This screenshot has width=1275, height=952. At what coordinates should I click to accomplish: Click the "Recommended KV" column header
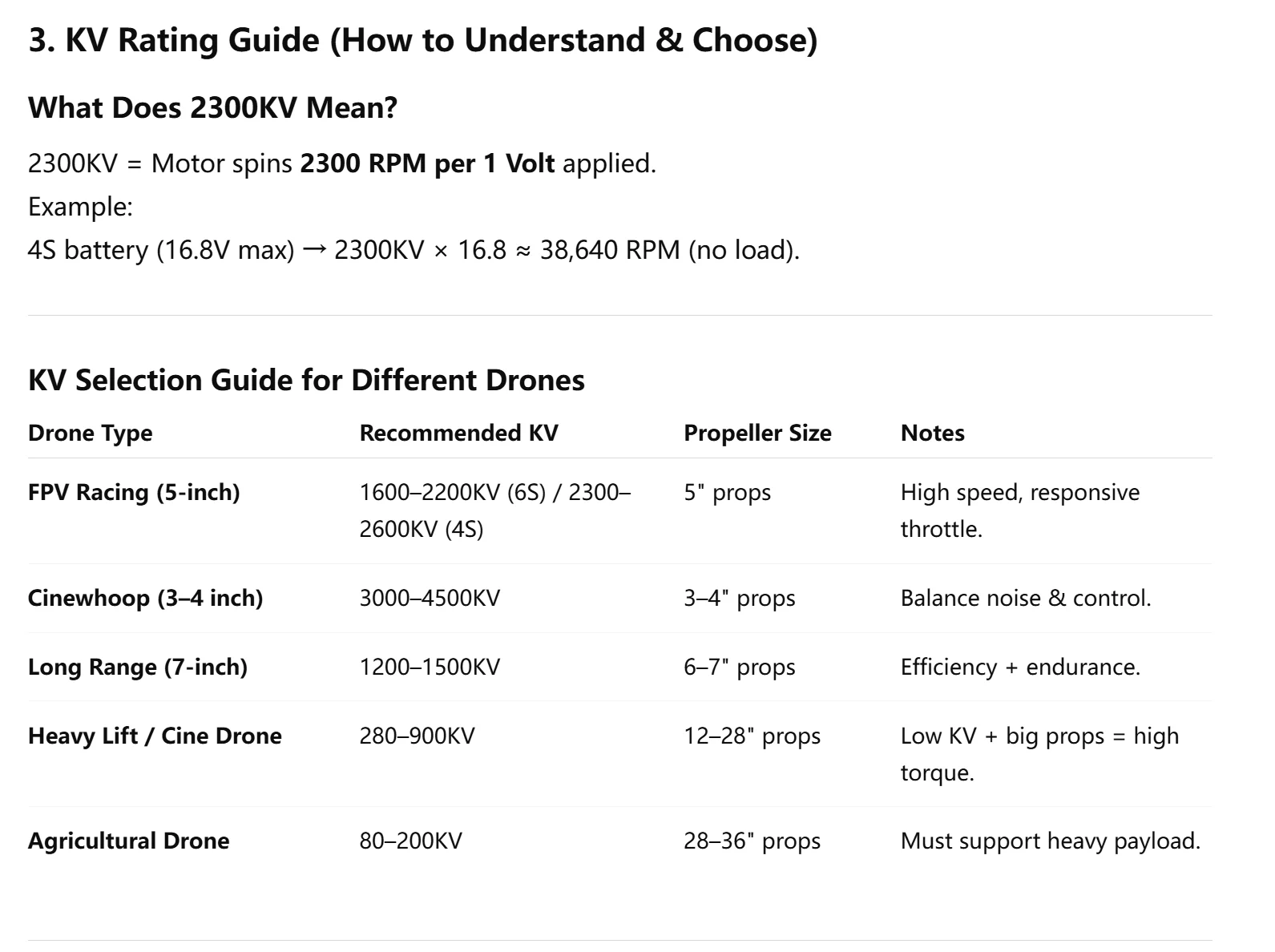tap(458, 433)
